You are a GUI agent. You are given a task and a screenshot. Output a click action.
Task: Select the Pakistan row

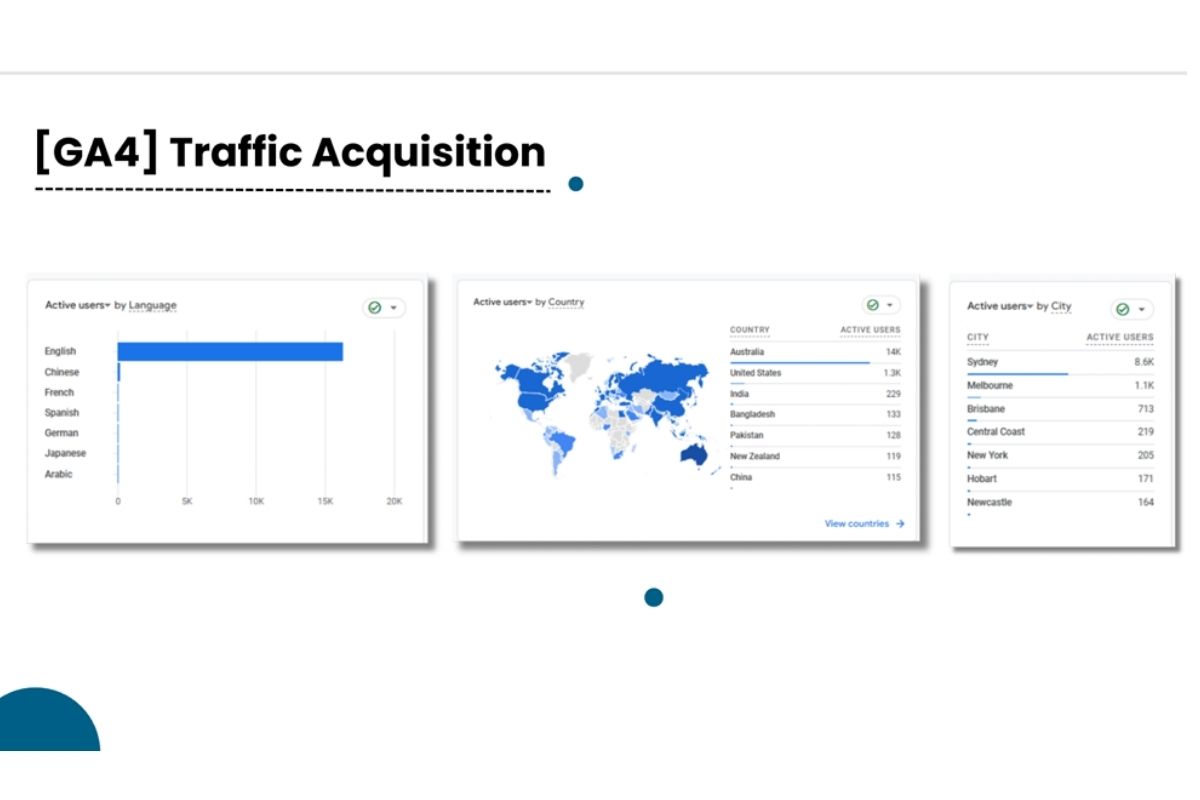[815, 436]
